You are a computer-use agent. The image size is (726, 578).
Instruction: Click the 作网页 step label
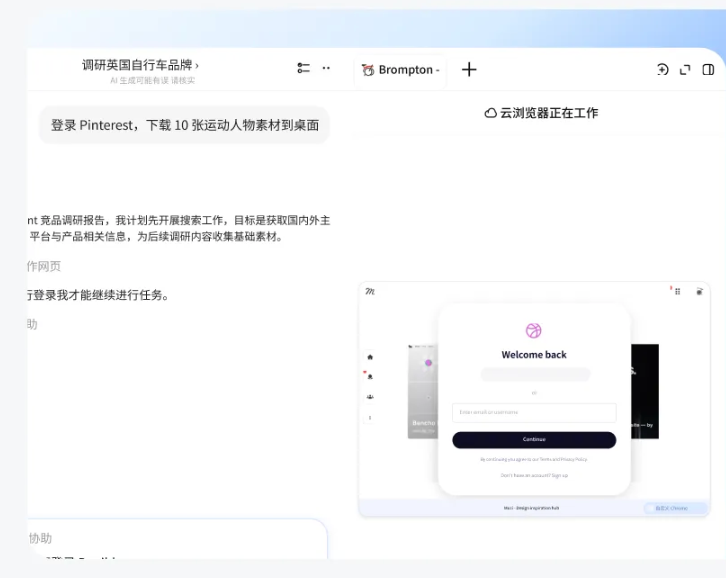[44, 266]
